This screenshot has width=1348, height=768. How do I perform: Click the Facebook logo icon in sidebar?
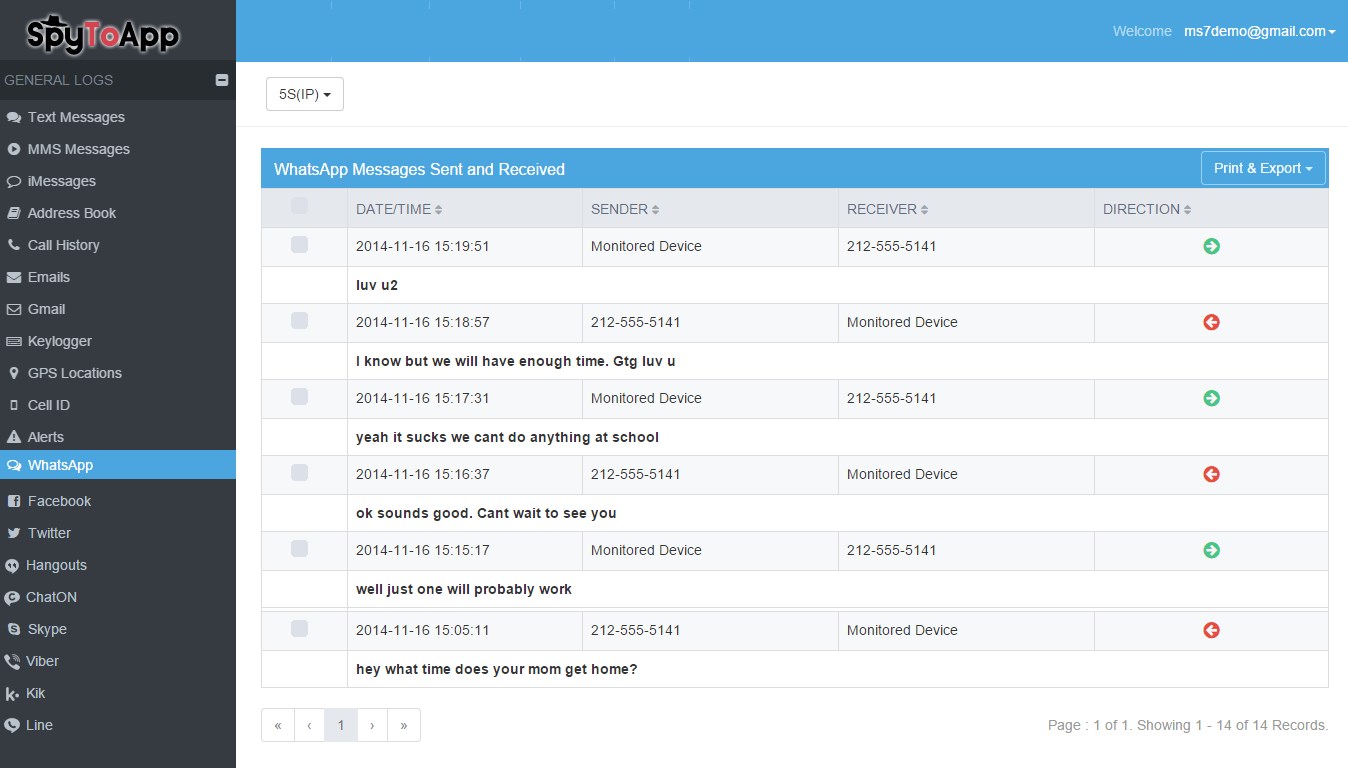(x=13, y=501)
